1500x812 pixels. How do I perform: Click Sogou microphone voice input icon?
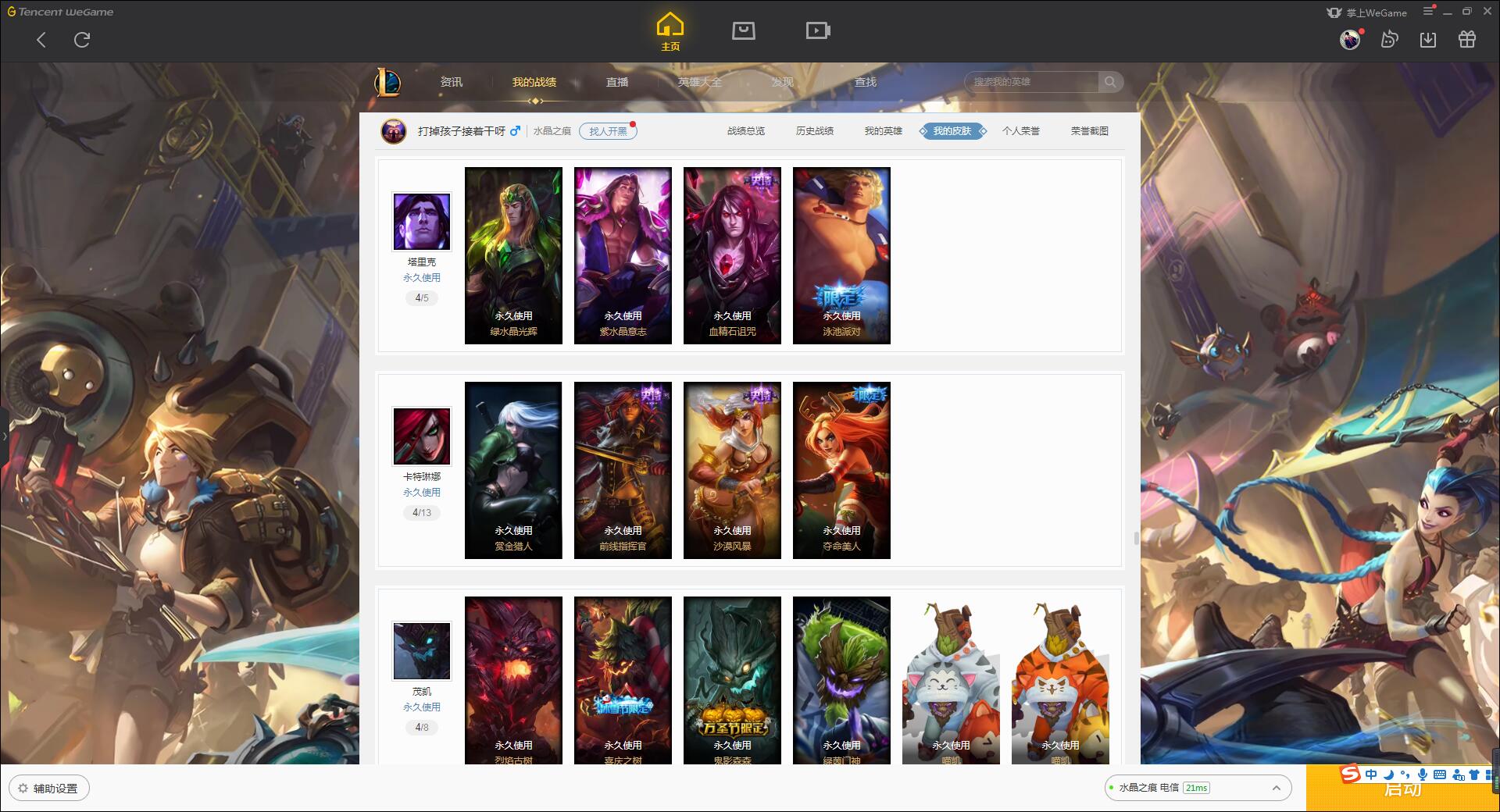coord(1423,775)
